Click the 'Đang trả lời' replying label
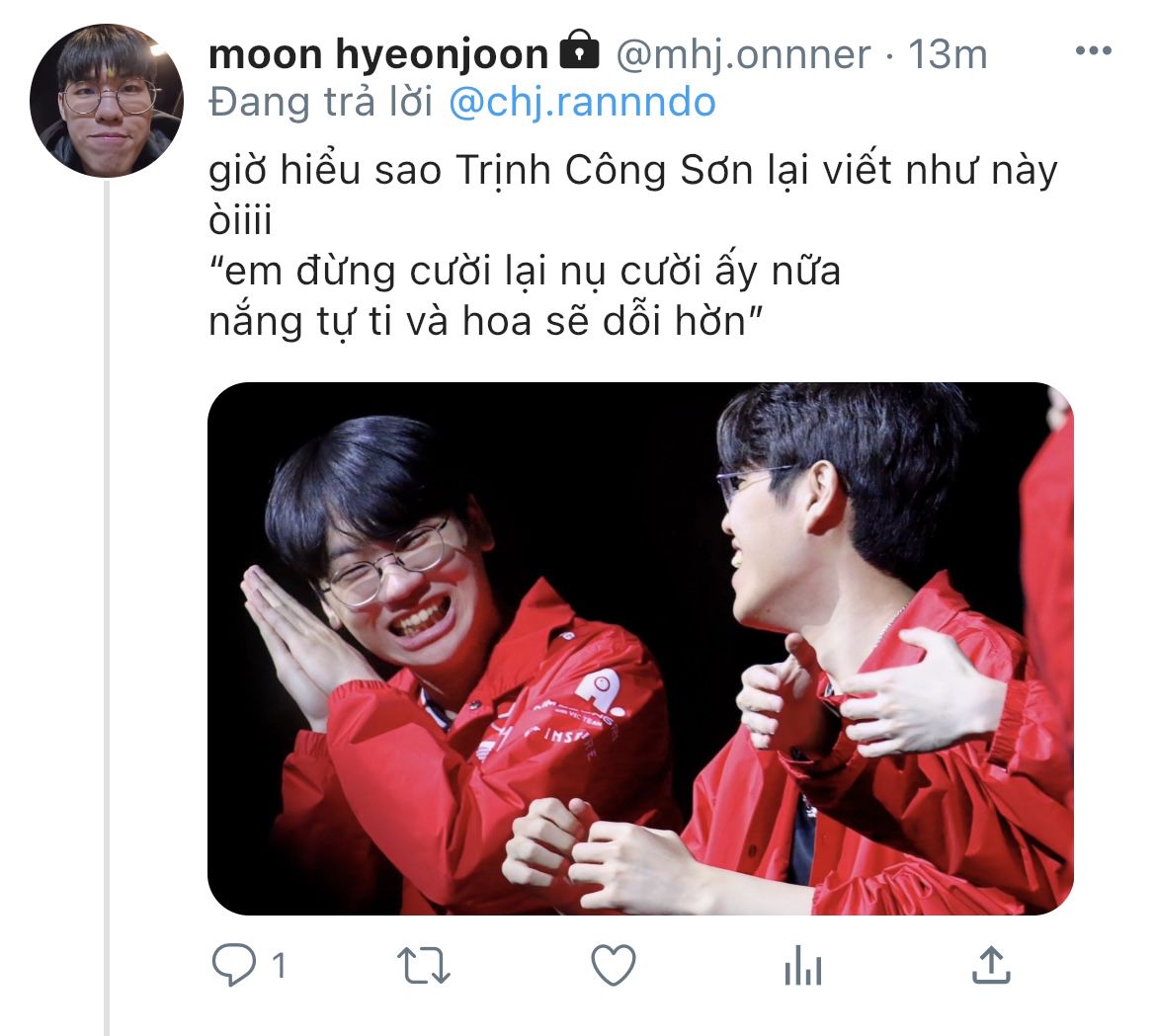This screenshot has height=1036, width=1156. 320,103
